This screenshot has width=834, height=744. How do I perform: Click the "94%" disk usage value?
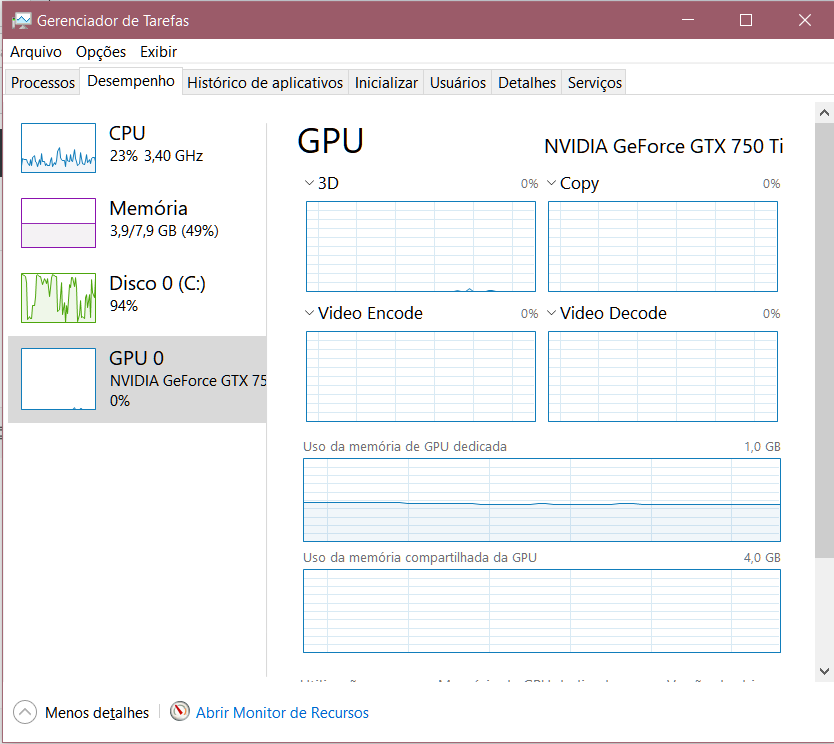tap(123, 306)
